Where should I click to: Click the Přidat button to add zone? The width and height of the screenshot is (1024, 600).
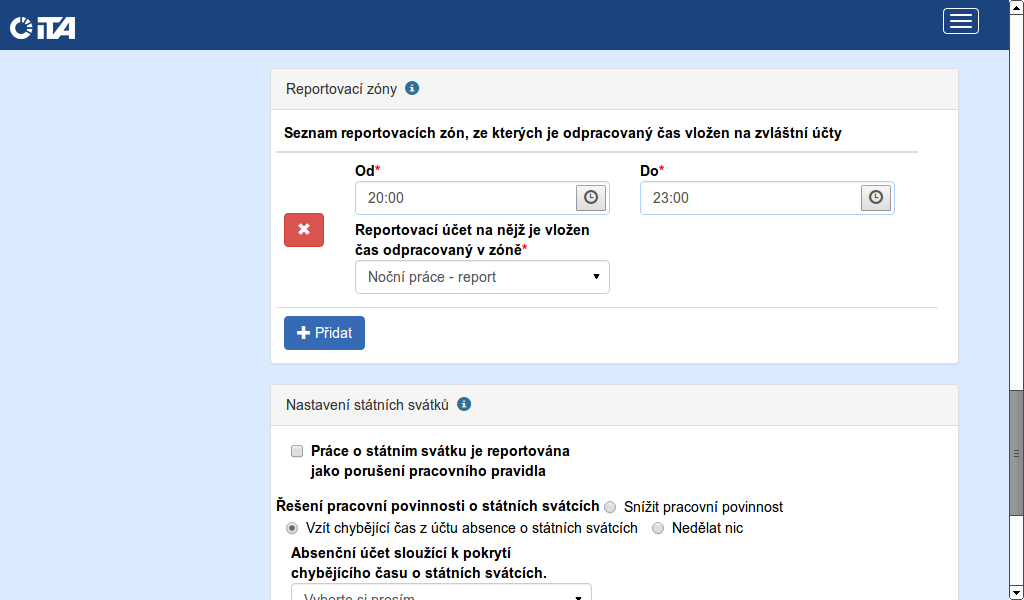(324, 333)
